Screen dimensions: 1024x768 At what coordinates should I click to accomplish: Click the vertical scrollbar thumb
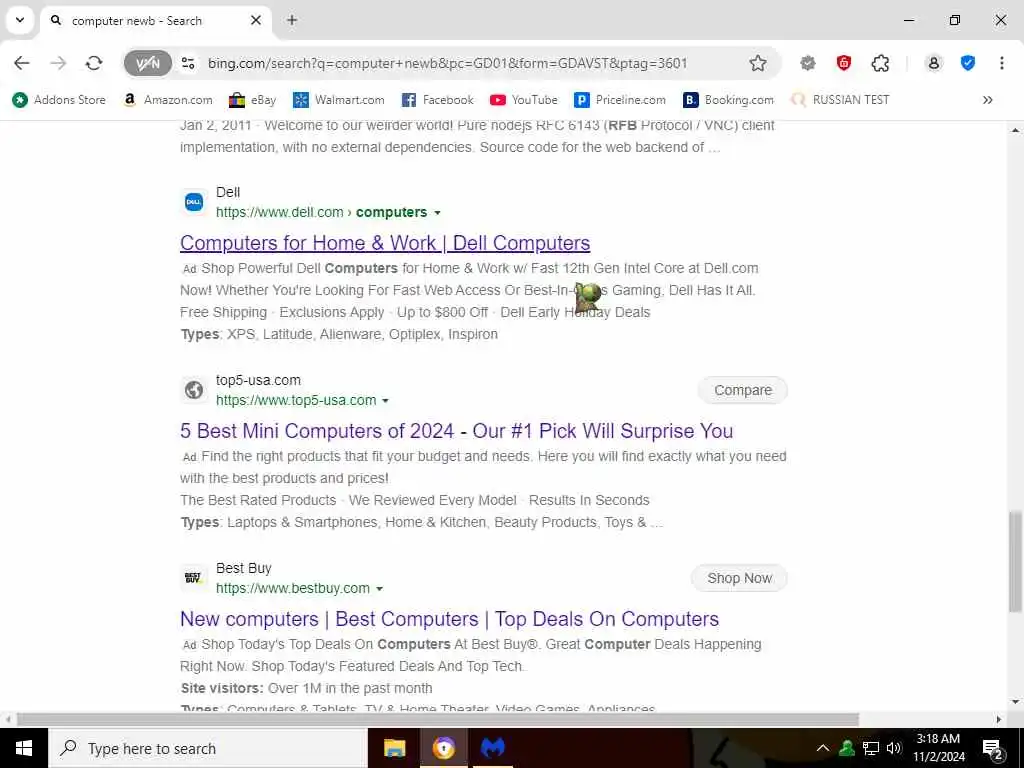coord(1015,562)
